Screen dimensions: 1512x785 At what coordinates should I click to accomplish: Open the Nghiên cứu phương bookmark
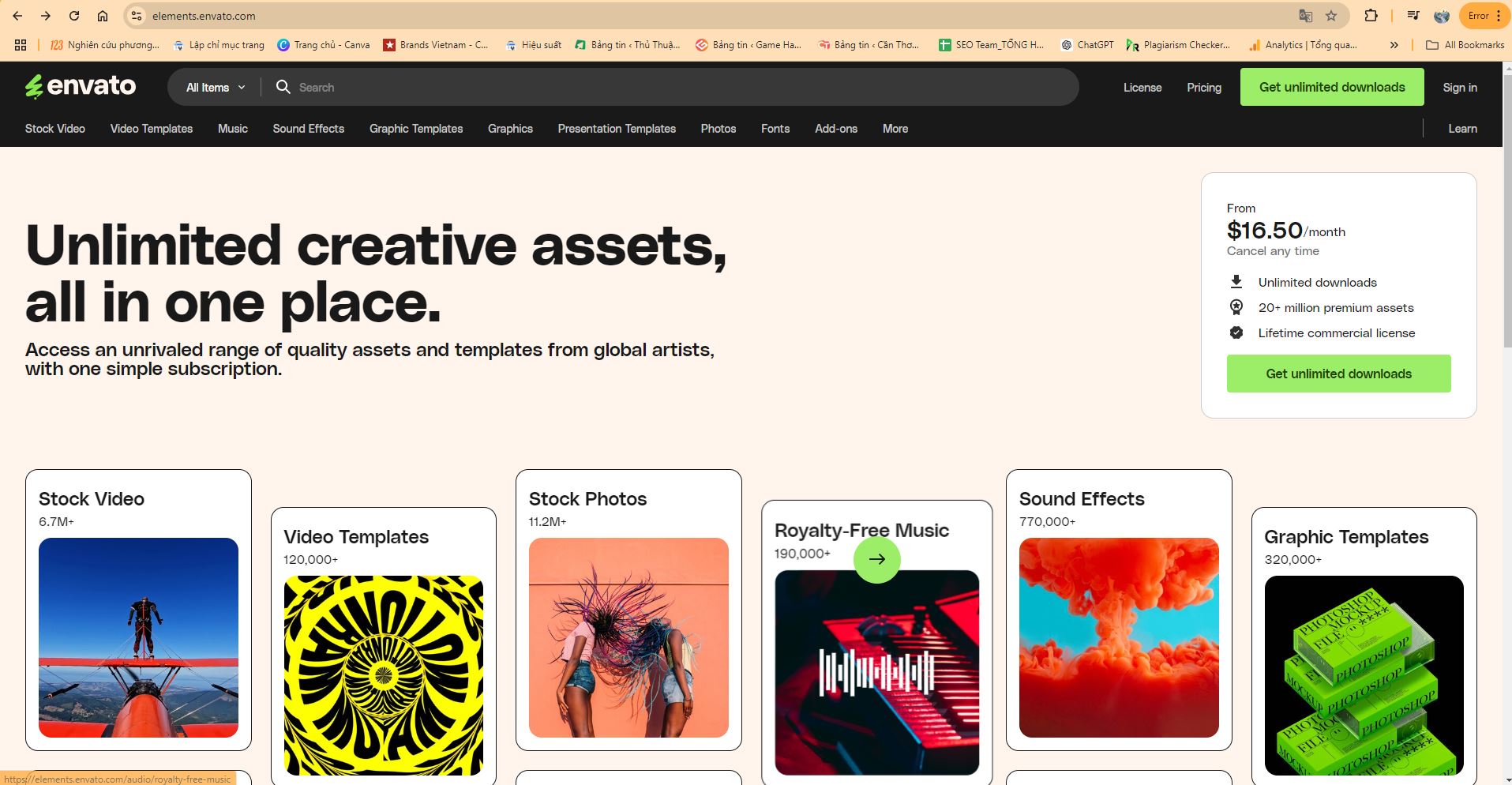(x=104, y=45)
